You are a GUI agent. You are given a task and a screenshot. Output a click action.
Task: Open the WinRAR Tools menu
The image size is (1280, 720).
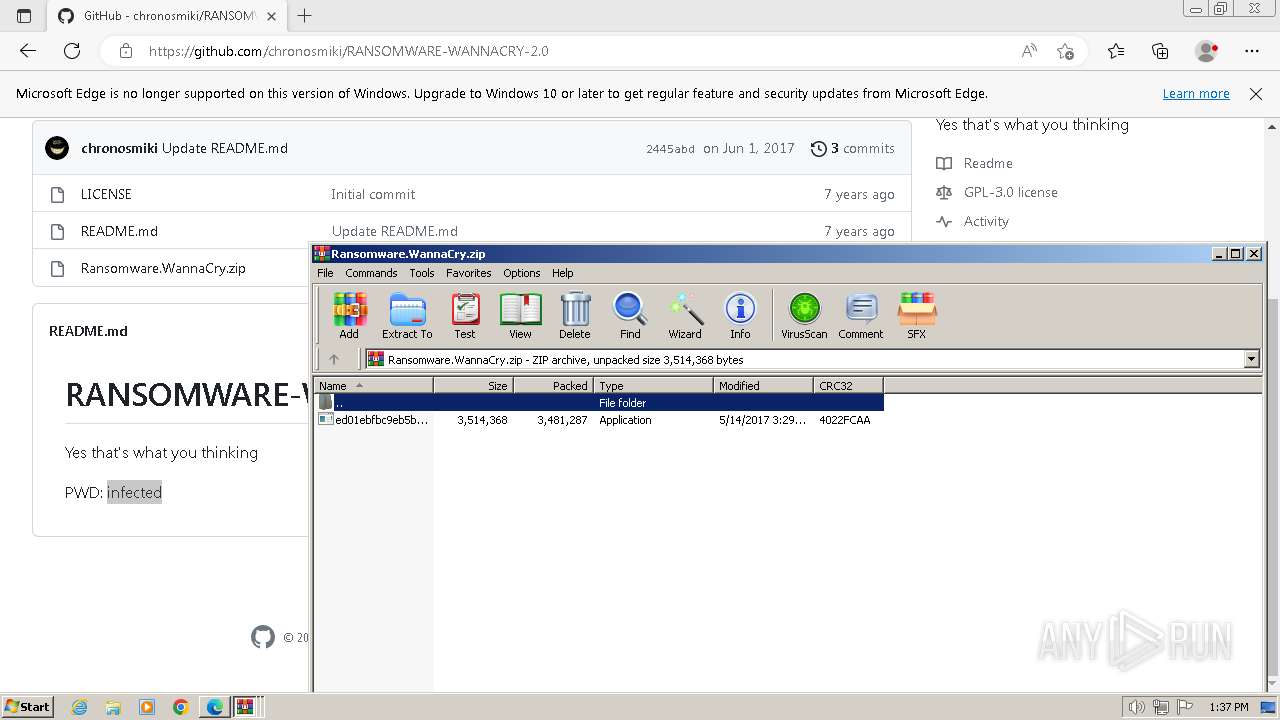[x=422, y=273]
